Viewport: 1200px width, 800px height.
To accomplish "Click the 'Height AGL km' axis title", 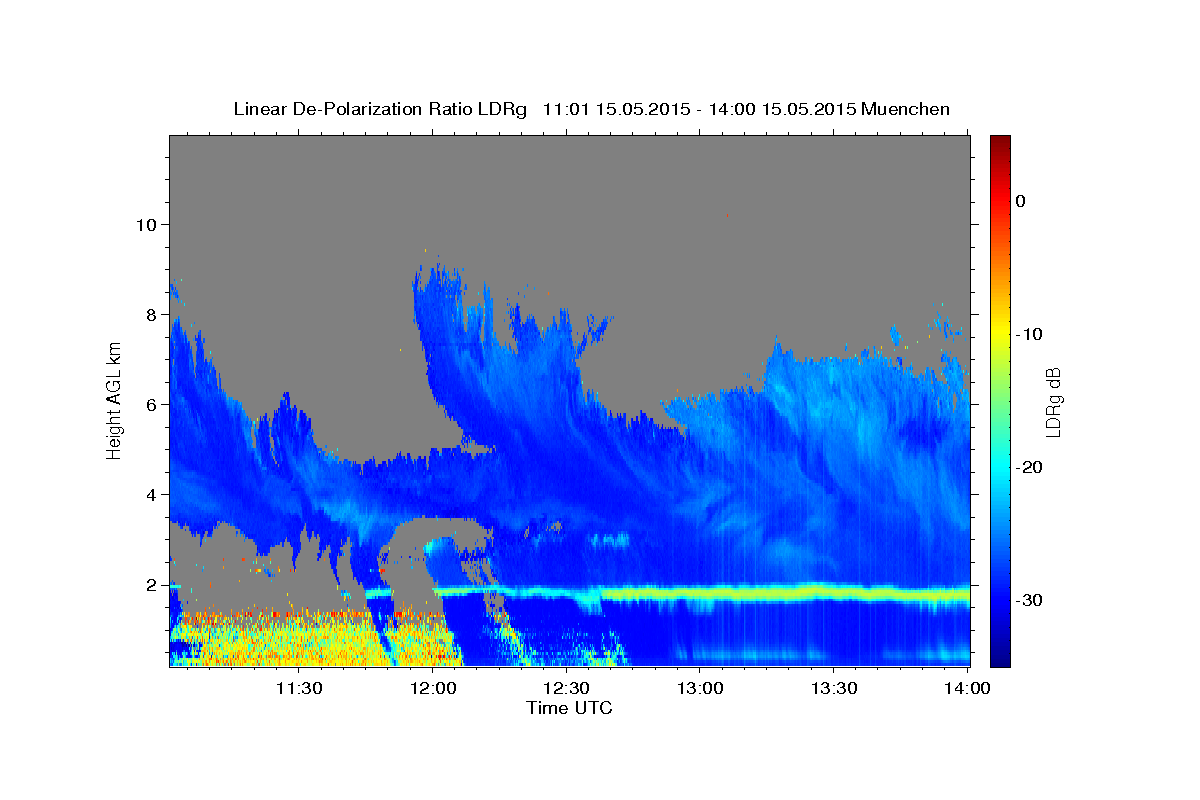I will 114,401.
